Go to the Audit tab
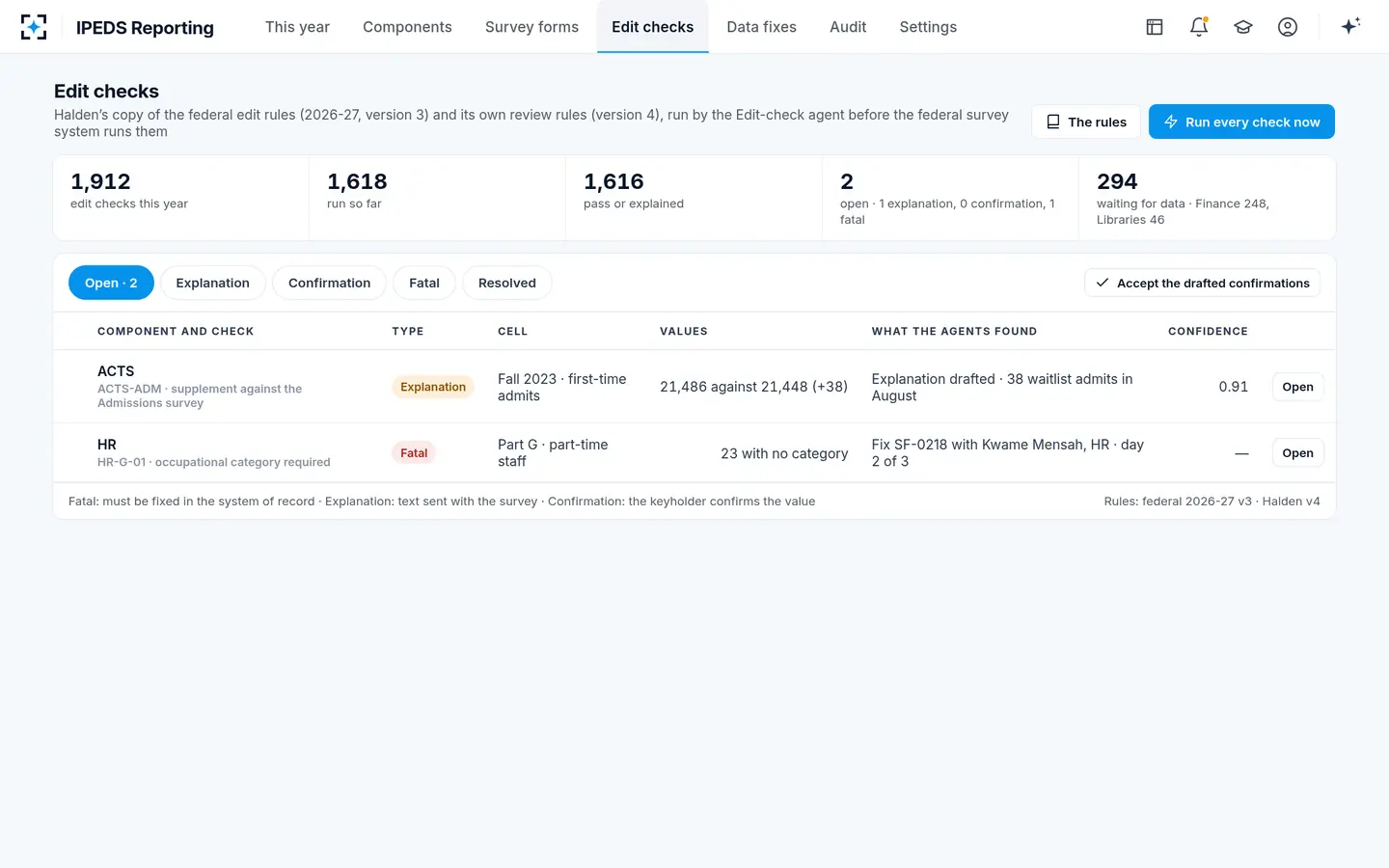The image size is (1389, 868). click(x=848, y=27)
